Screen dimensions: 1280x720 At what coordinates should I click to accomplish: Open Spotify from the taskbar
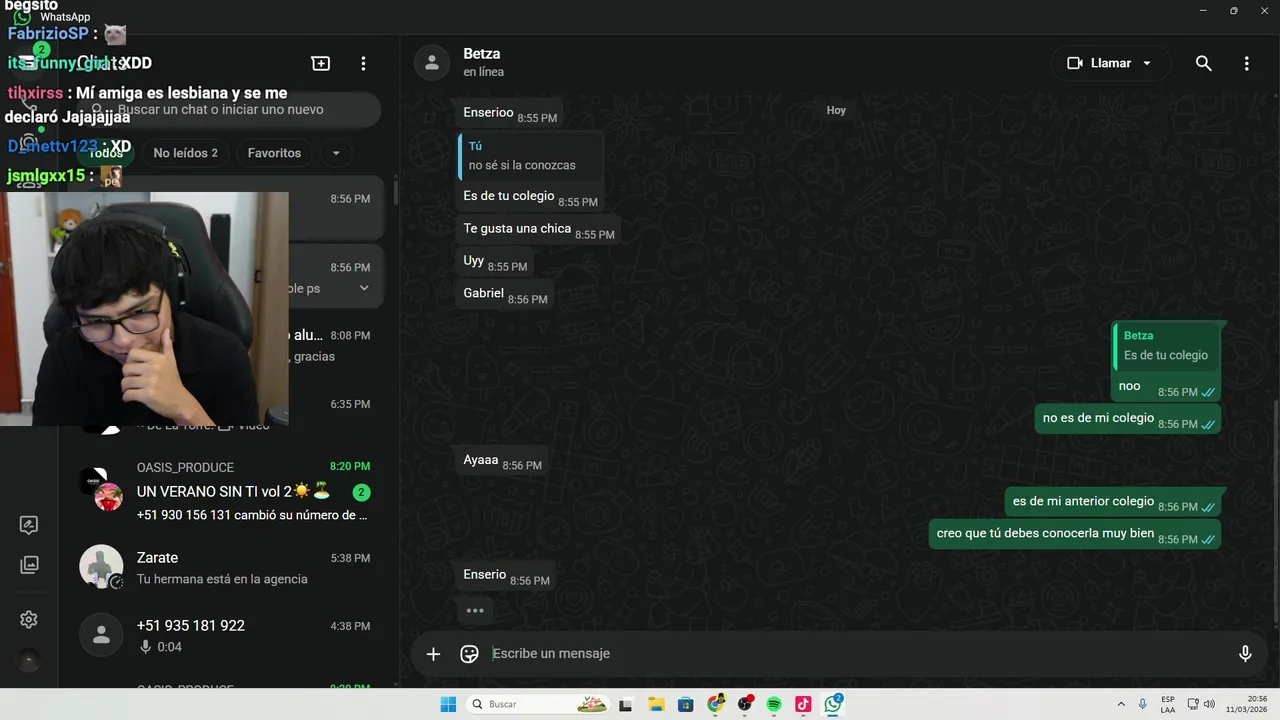tap(774, 704)
